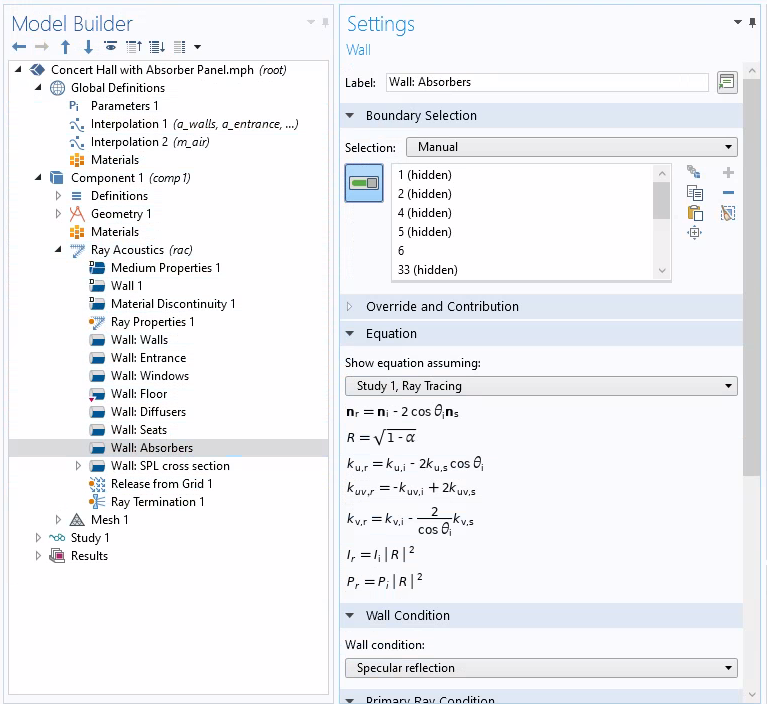Move the selected node up
This screenshot has width=767, height=704.
(x=65, y=47)
